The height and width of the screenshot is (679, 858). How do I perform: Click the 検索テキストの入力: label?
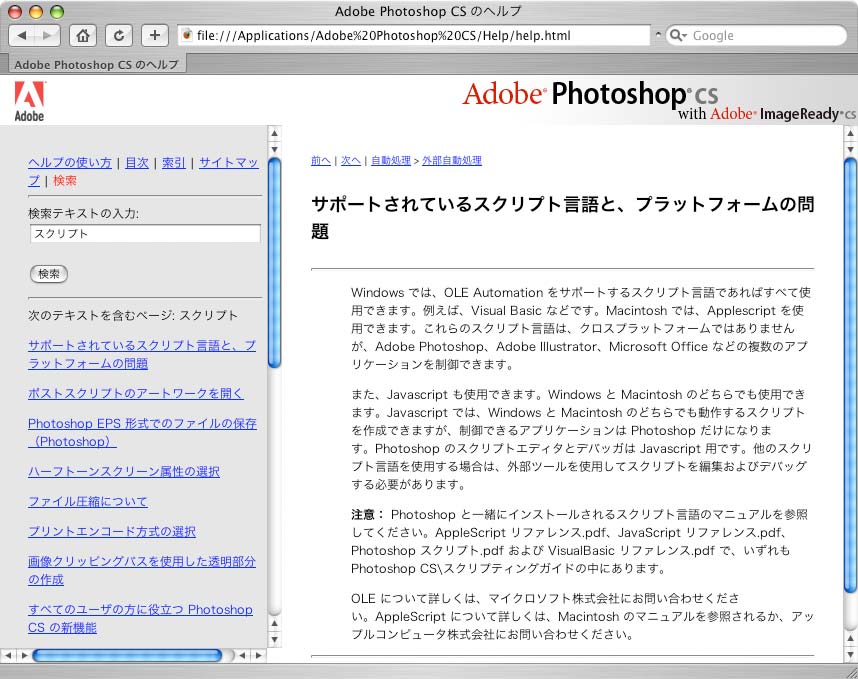pyautogui.click(x=83, y=213)
